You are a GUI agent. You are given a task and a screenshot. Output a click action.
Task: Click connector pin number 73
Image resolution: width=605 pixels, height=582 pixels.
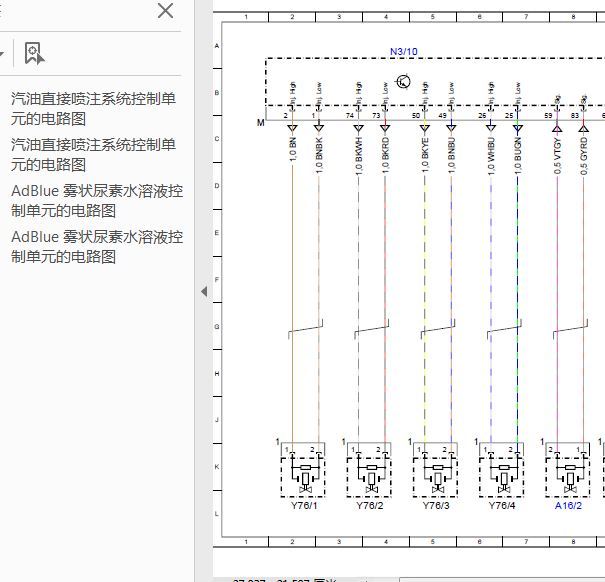376,115
